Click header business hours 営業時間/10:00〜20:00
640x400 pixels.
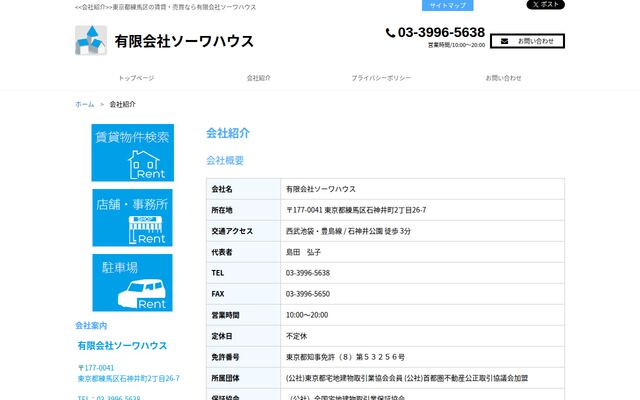pos(456,45)
